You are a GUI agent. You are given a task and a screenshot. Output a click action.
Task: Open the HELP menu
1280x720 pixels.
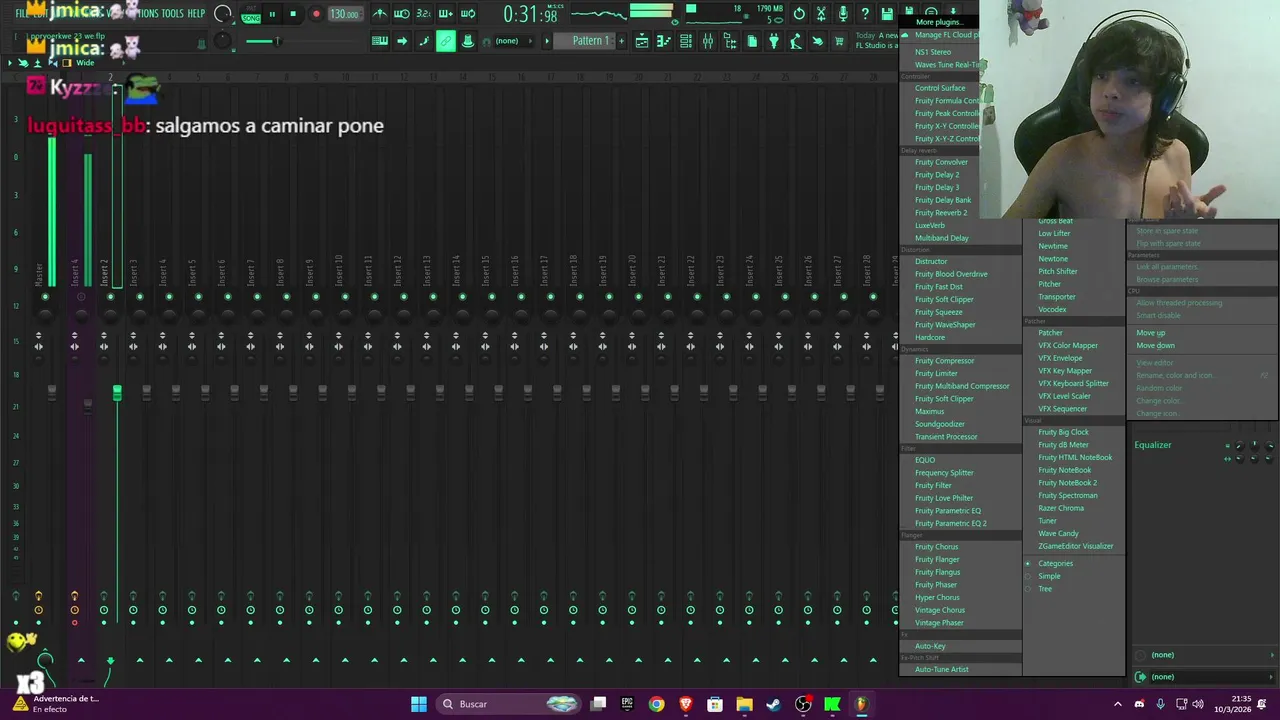196,14
